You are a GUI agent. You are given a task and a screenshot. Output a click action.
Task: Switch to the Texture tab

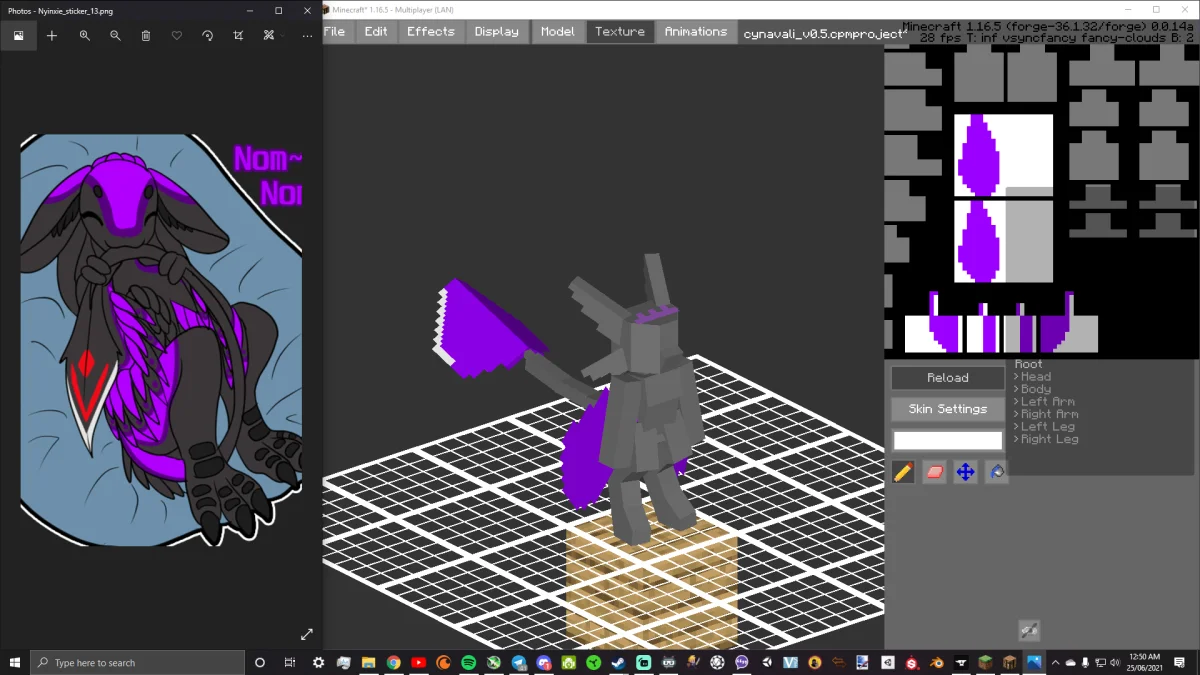click(620, 31)
